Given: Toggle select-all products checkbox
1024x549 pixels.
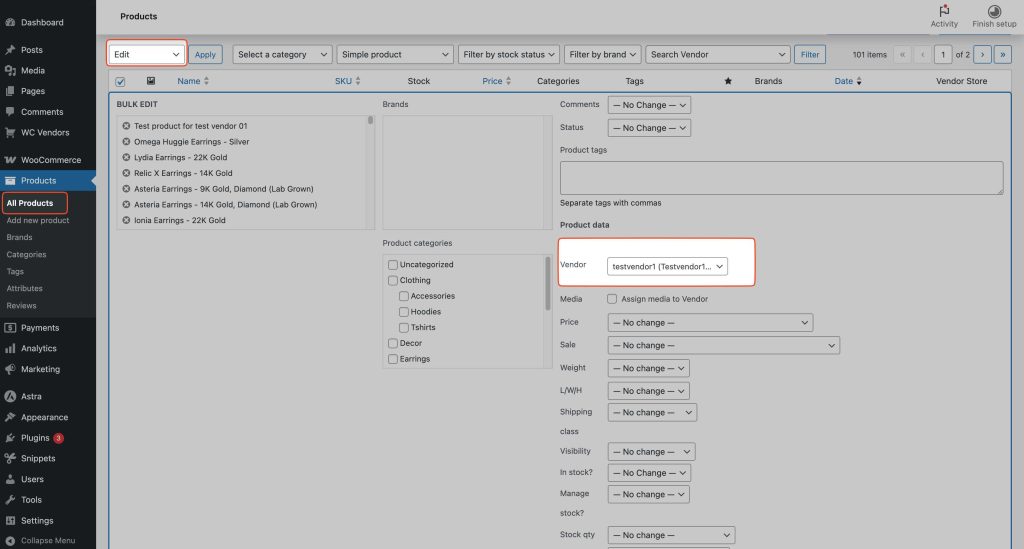Looking at the screenshot, I should click(x=120, y=82).
